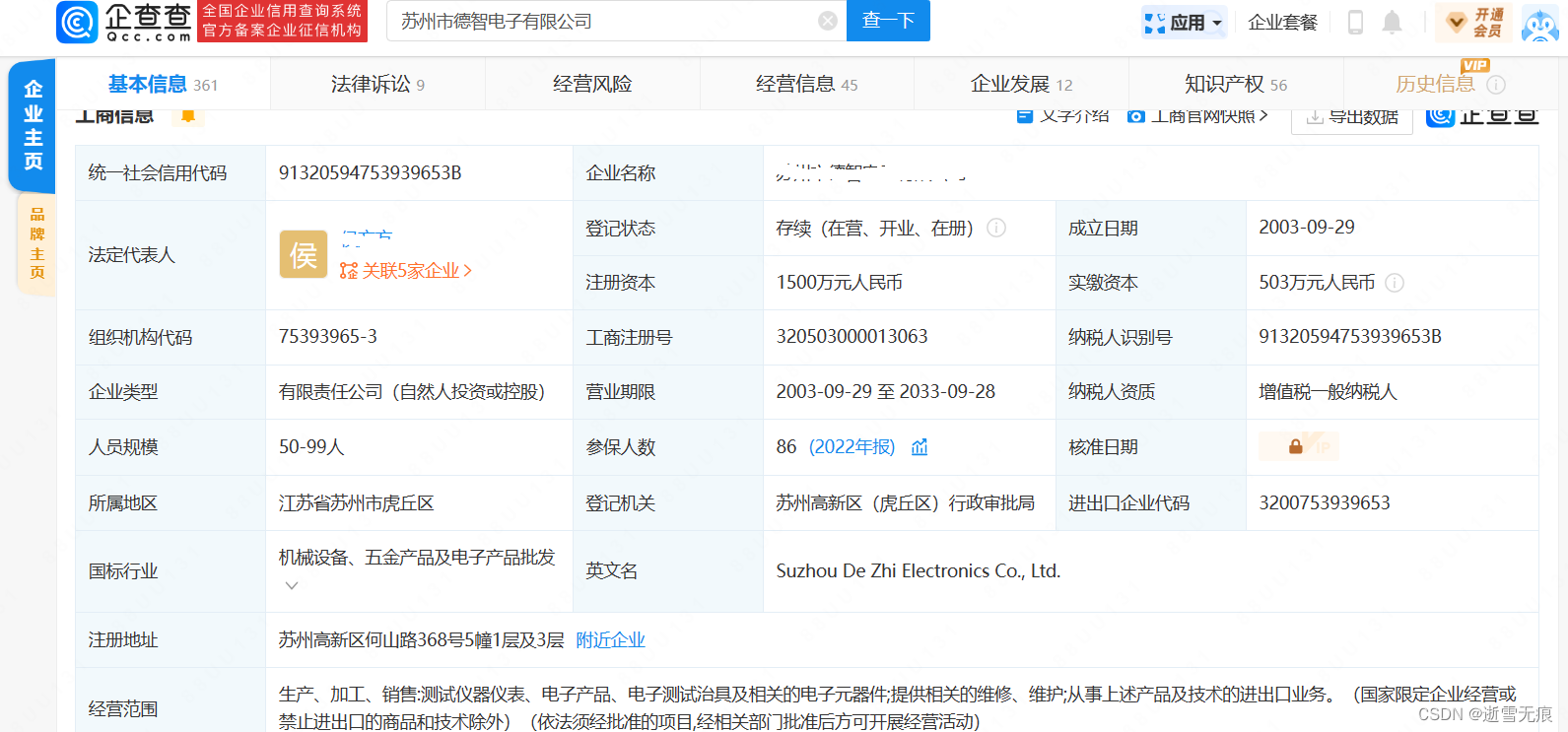Click 机械设备、五金产品及电子产品批发 text
This screenshot has height=732, width=1568.
pos(417,558)
